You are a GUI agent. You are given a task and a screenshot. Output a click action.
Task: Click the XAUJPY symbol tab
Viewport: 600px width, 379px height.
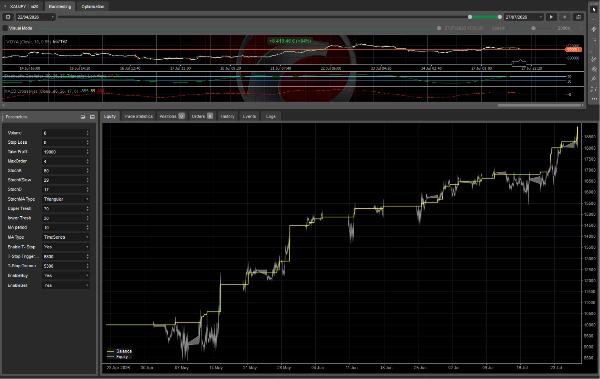coord(22,7)
